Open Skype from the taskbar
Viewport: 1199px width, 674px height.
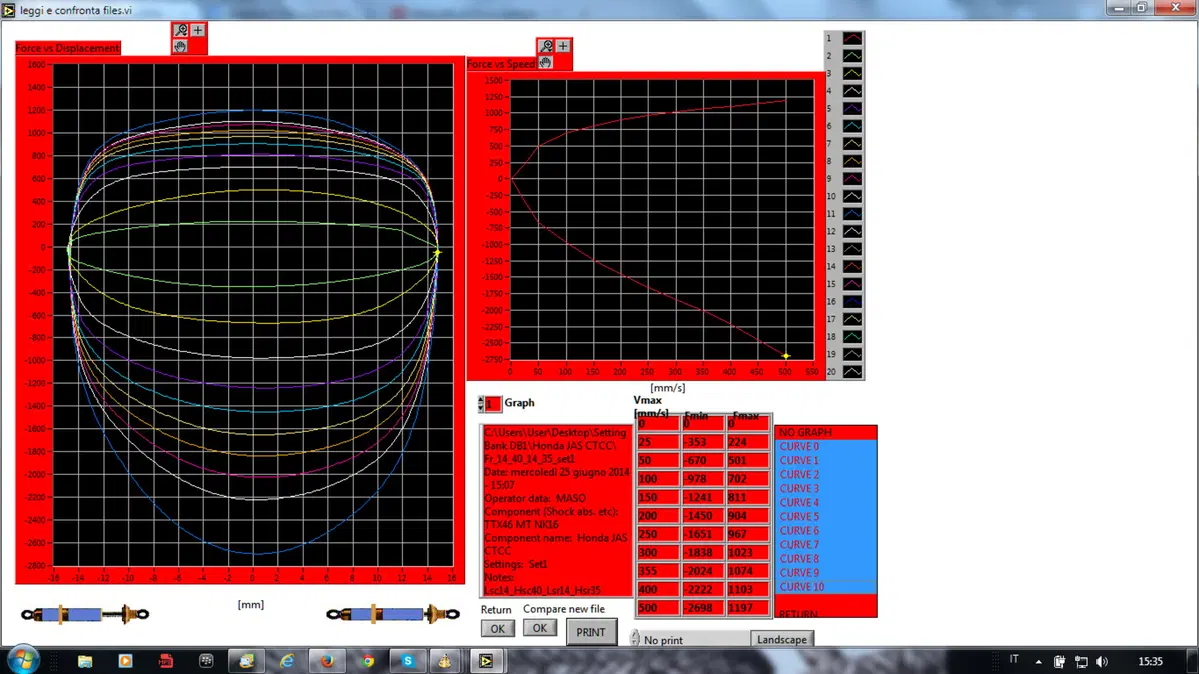click(x=408, y=661)
